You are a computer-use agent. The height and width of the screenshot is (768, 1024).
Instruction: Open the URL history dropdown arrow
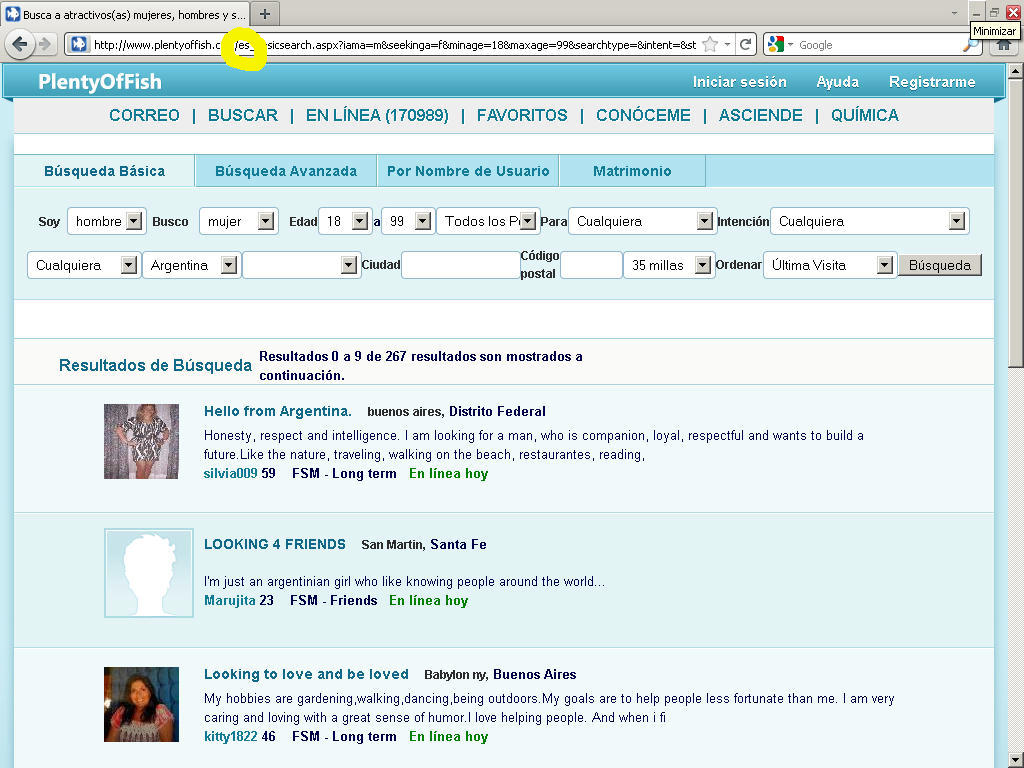[728, 44]
